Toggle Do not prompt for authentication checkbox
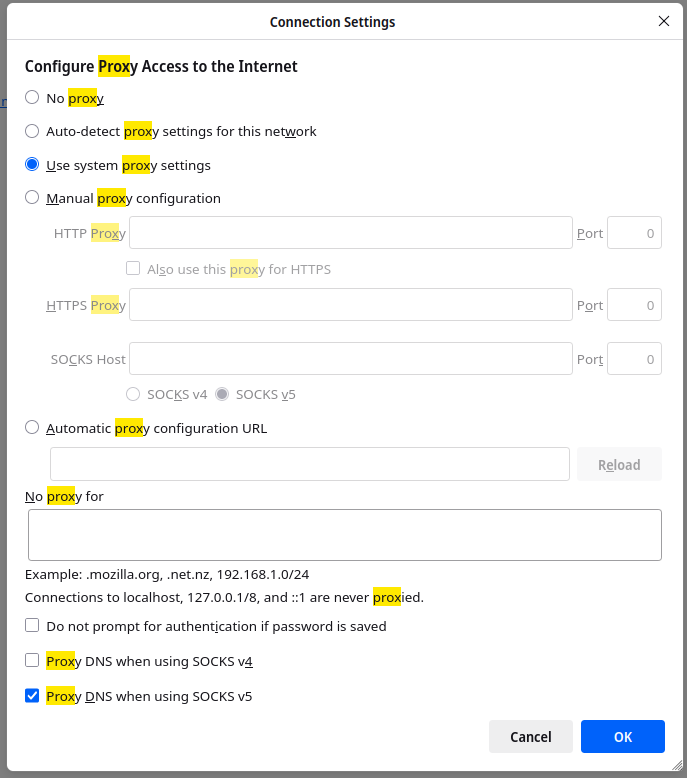The width and height of the screenshot is (687, 778). [x=33, y=626]
